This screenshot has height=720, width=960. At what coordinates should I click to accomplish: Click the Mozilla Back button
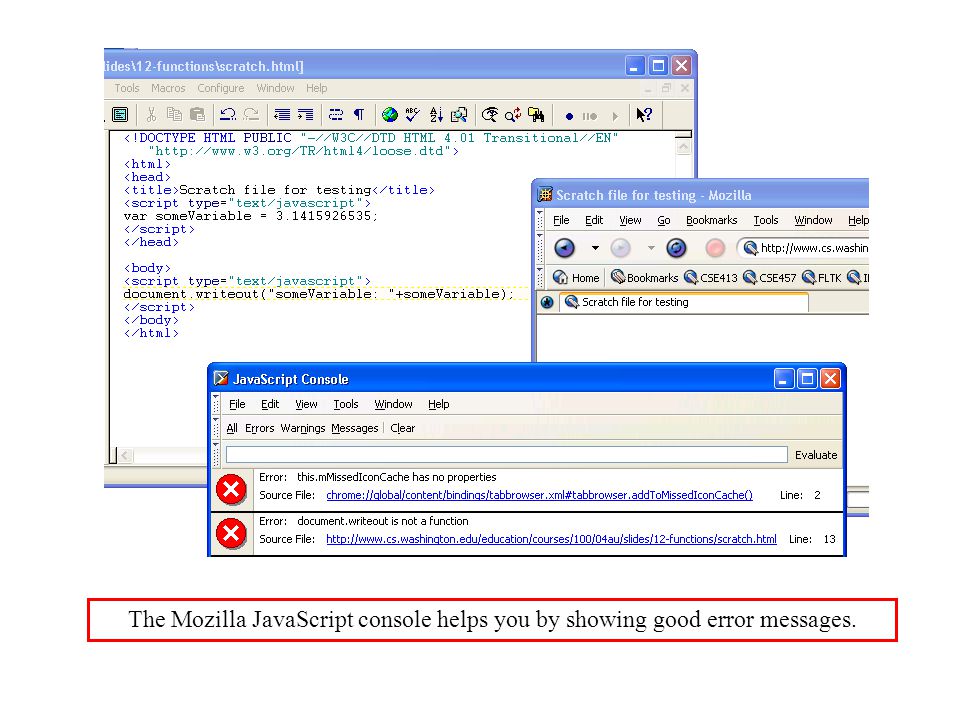pyautogui.click(x=564, y=248)
